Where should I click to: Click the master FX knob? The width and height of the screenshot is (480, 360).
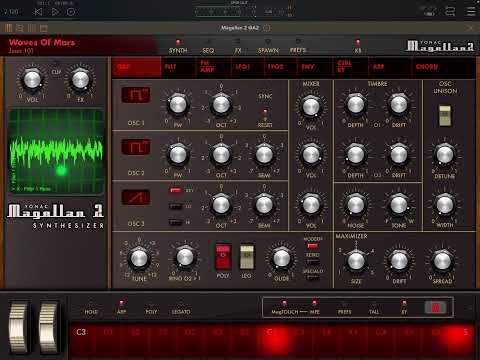[x=80, y=80]
